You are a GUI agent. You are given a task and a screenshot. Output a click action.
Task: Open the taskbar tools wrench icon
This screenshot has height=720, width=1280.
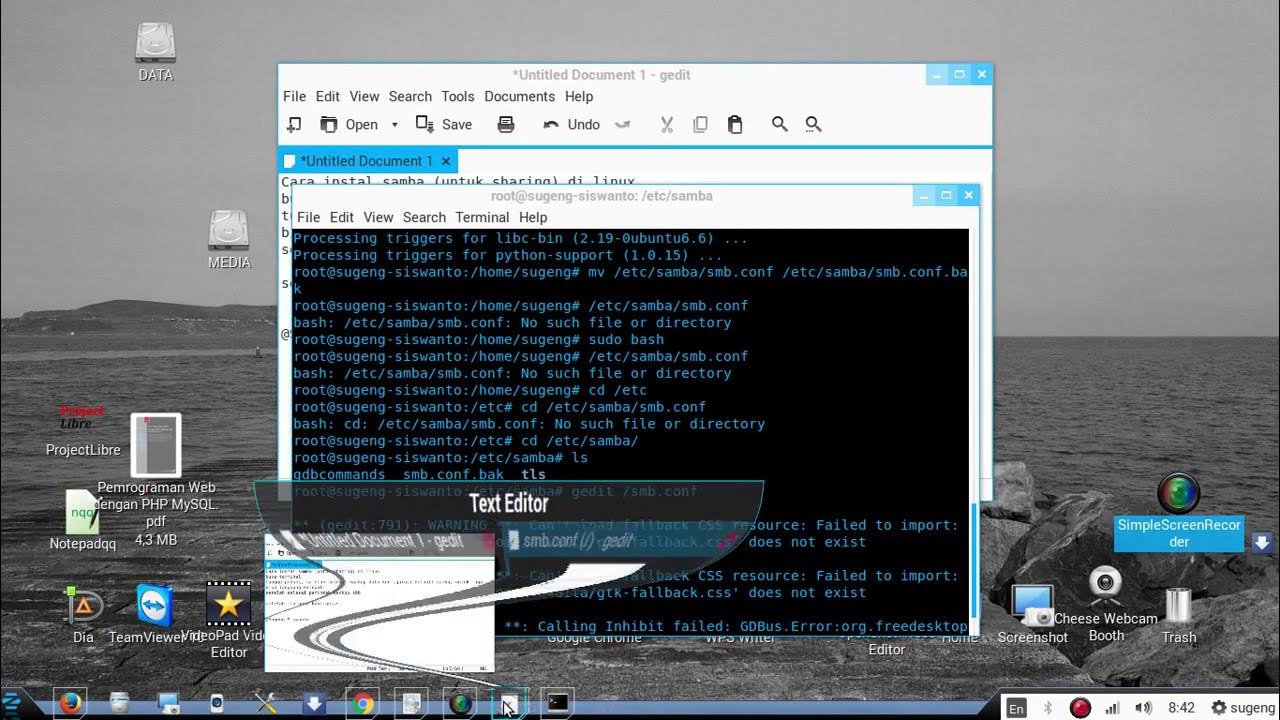pyautogui.click(x=265, y=704)
